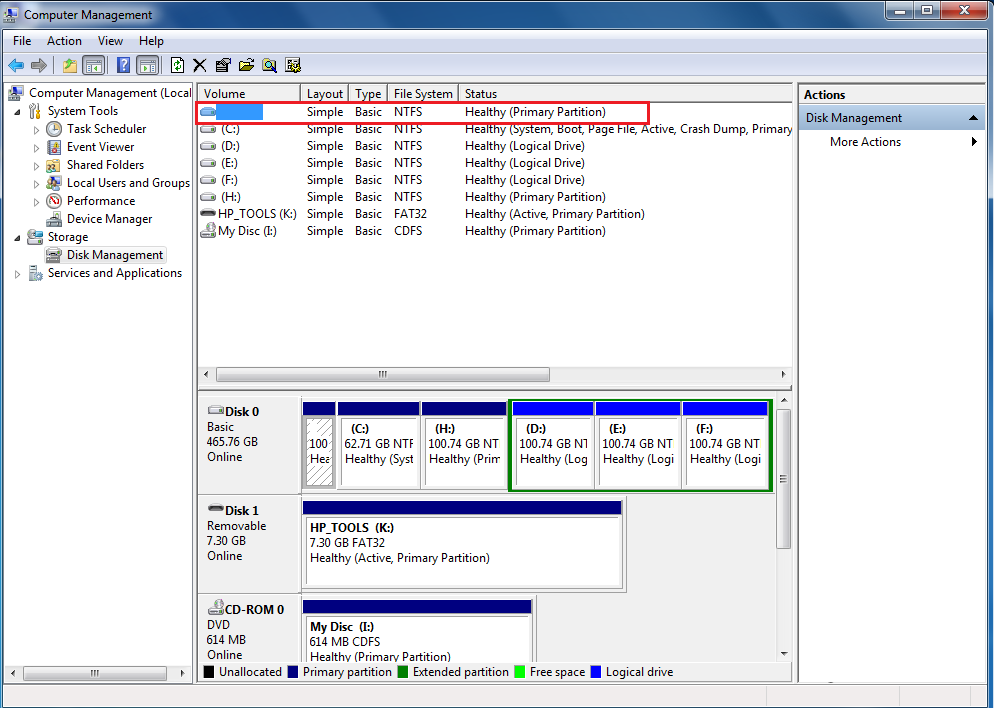Click the Refresh icon in the toolbar
Image resolution: width=994 pixels, height=708 pixels.
pos(177,65)
